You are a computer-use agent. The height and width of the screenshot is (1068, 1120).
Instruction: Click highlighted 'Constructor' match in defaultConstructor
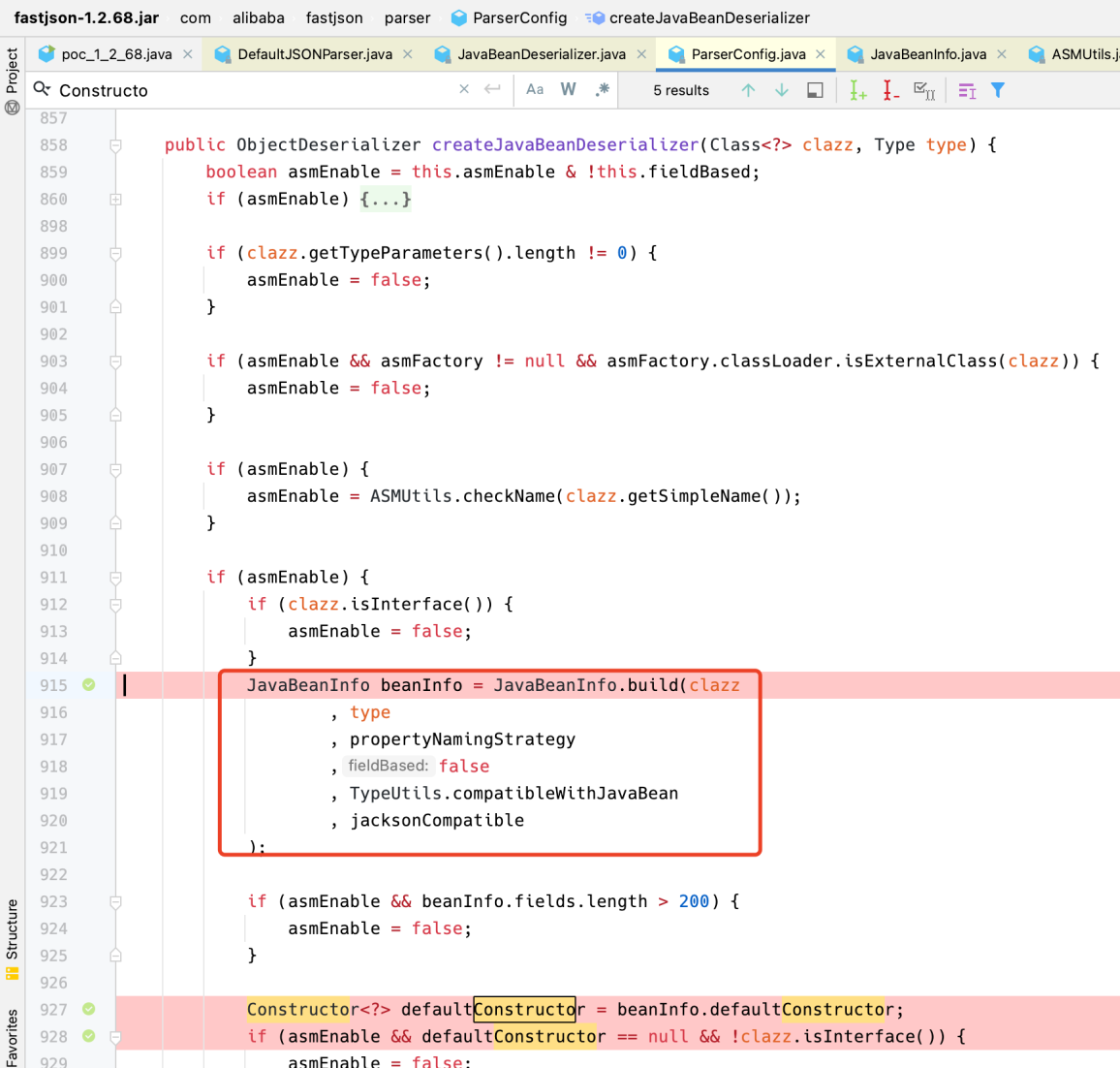tap(525, 1010)
